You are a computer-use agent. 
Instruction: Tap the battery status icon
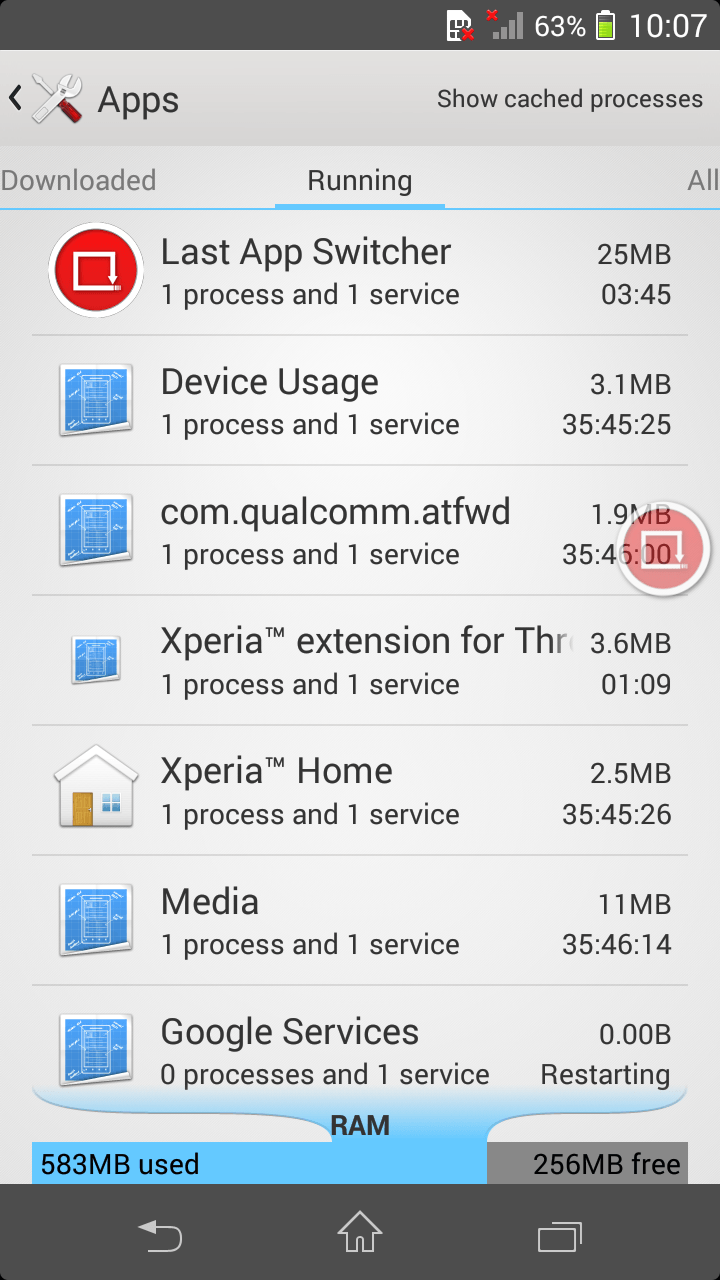click(605, 25)
